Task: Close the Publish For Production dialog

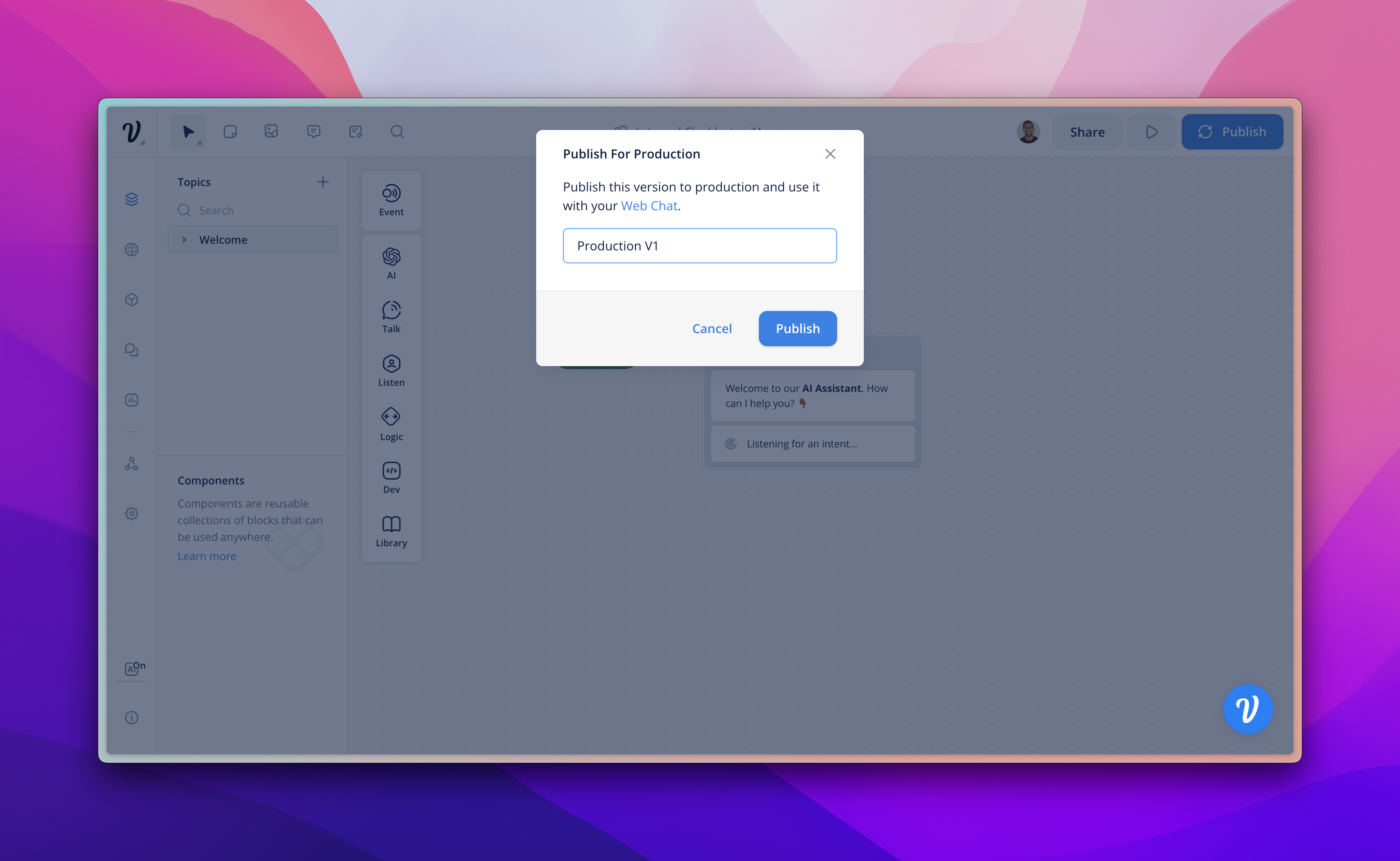Action: click(830, 154)
